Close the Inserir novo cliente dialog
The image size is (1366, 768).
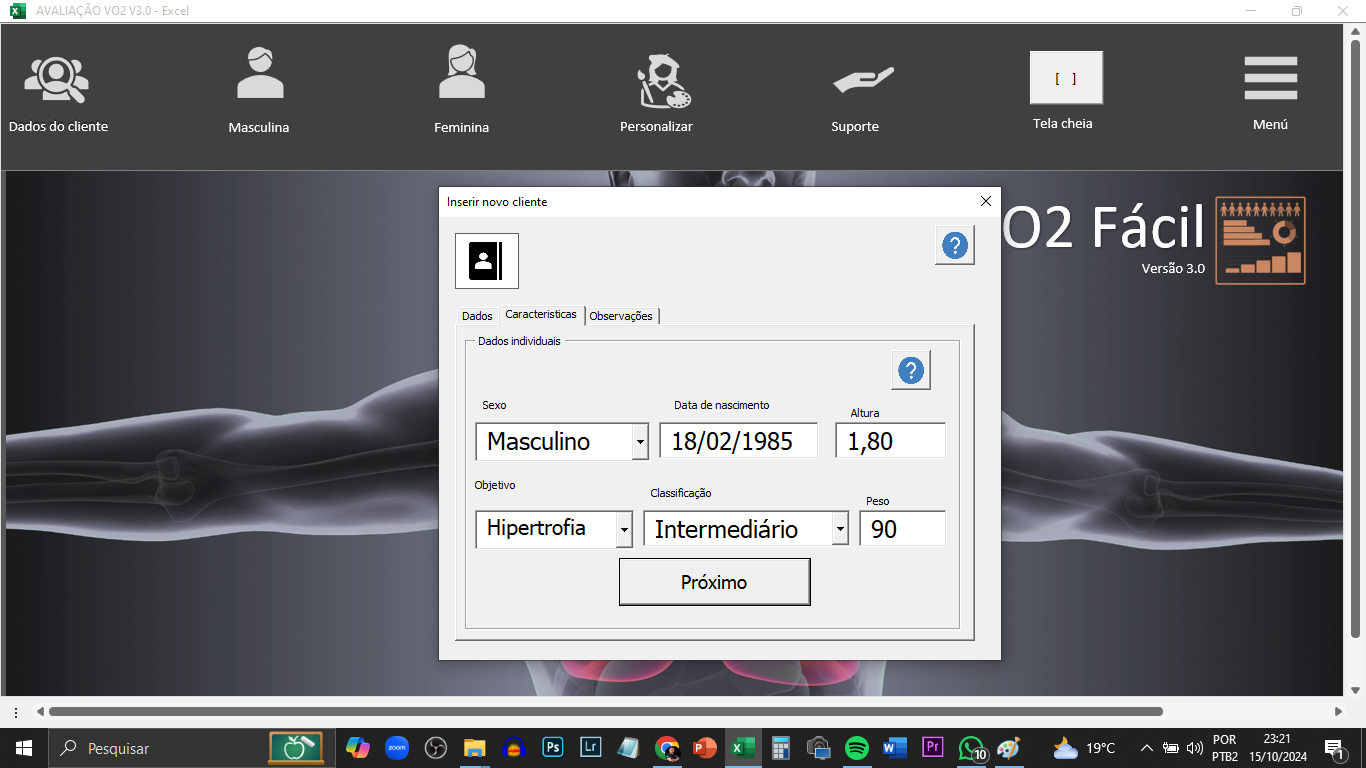pyautogui.click(x=985, y=201)
